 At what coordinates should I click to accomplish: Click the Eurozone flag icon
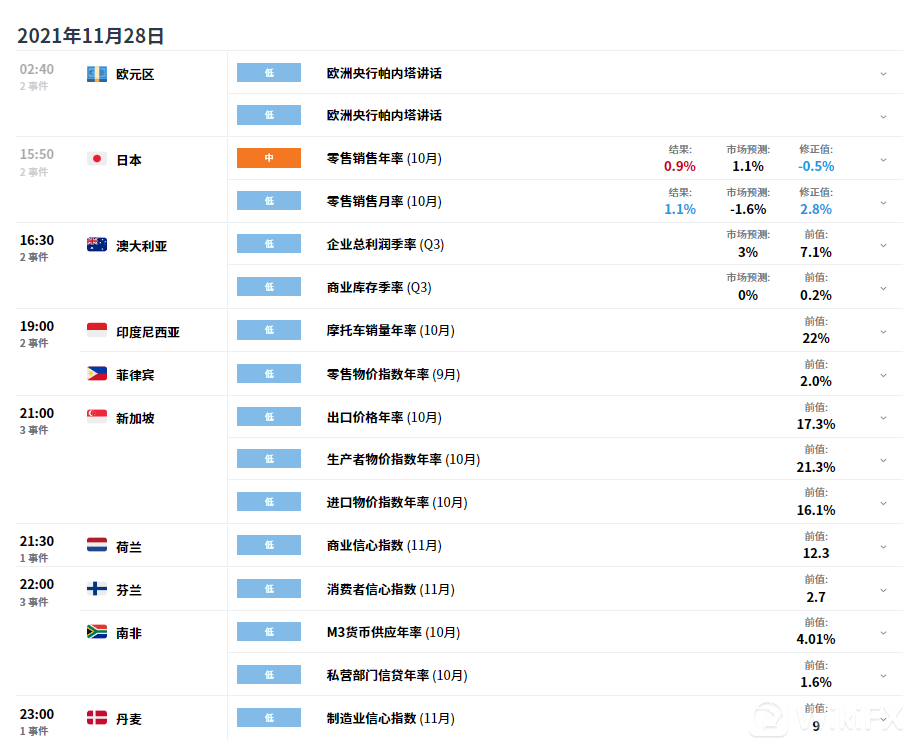(x=97, y=74)
